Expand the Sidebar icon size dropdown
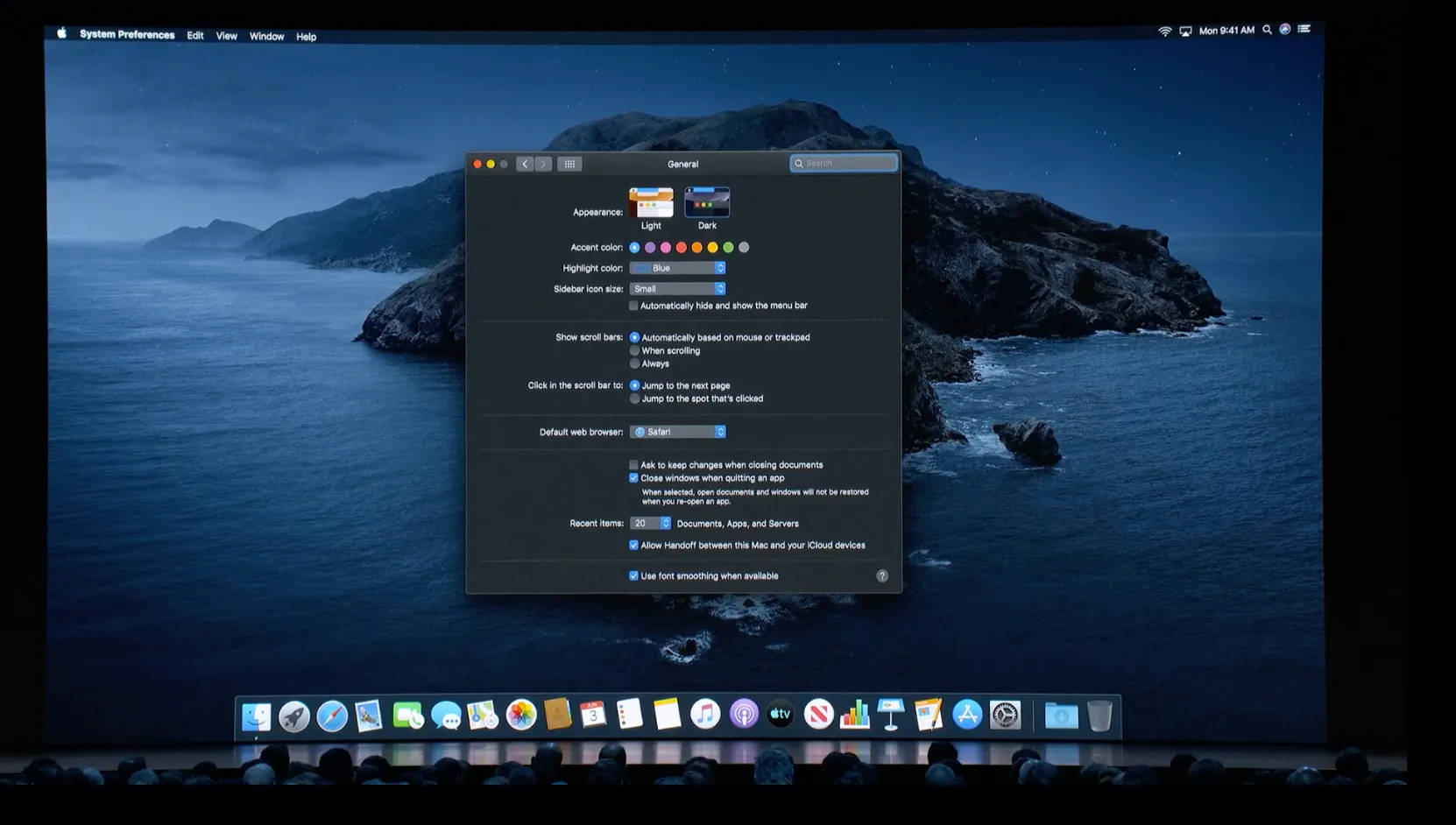 [x=677, y=289]
